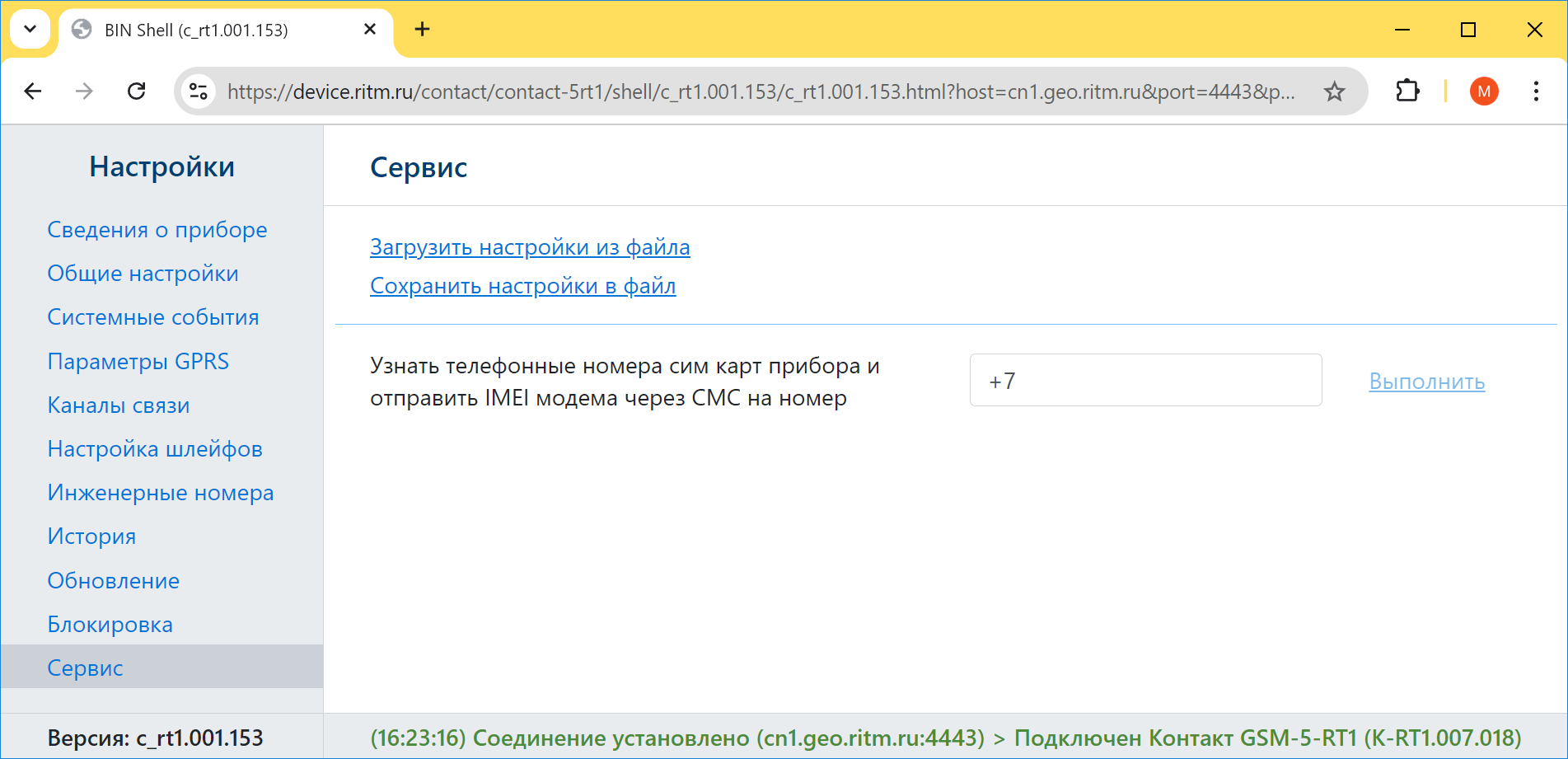Close the BIN Shell browser tab
This screenshot has width=1568, height=759.
(370, 30)
